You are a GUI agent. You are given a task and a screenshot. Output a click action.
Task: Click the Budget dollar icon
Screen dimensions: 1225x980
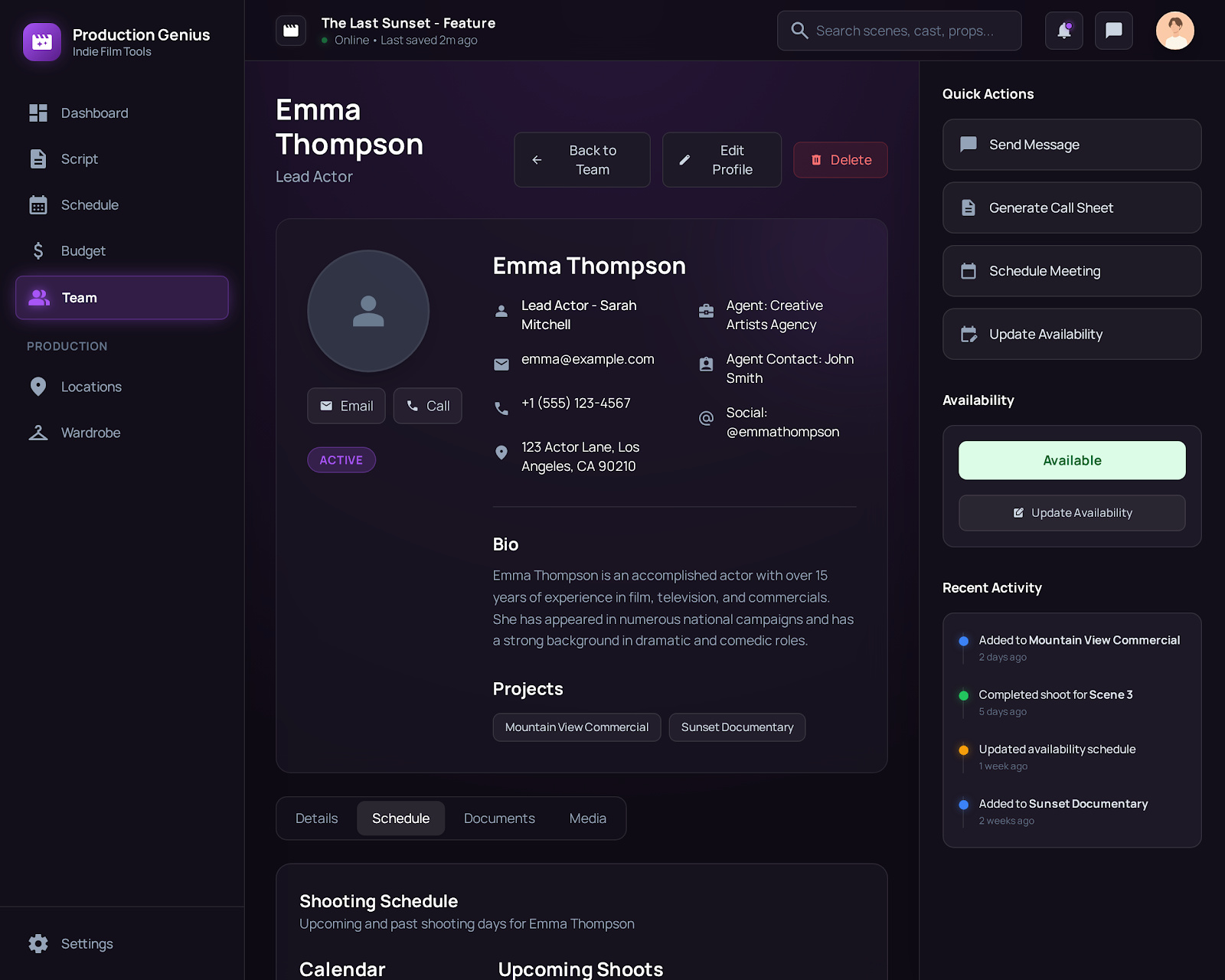[37, 250]
